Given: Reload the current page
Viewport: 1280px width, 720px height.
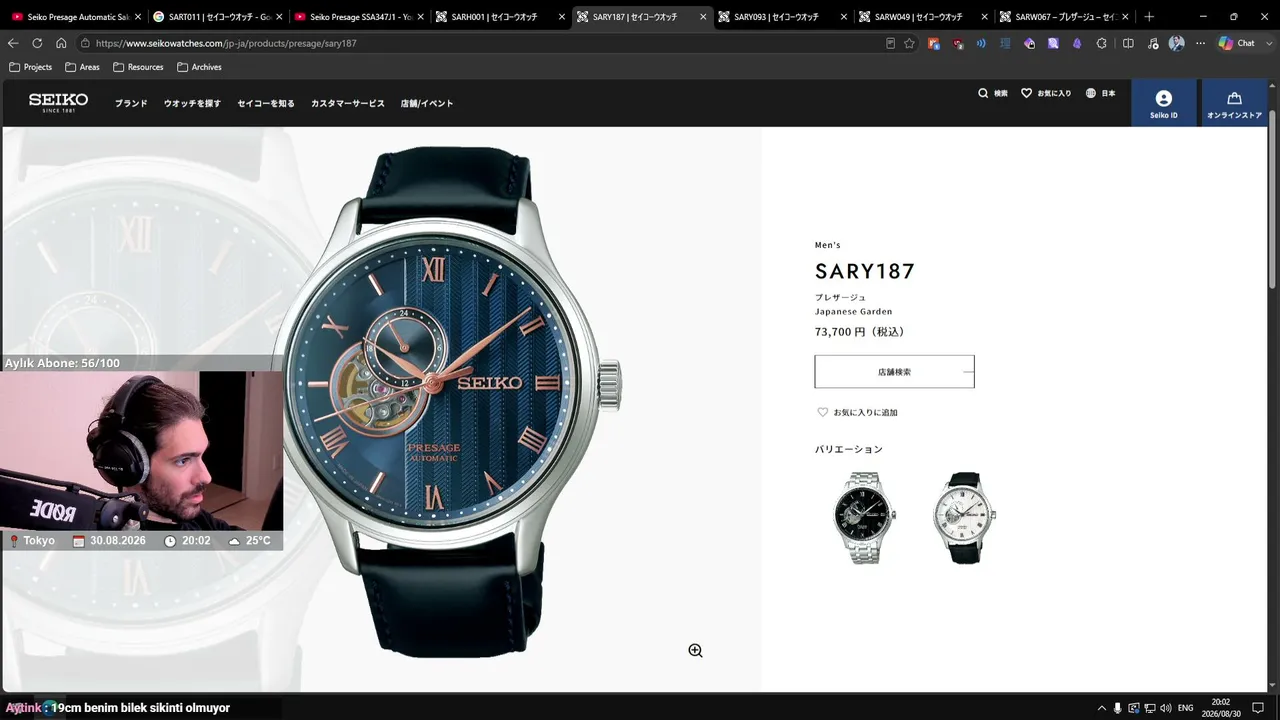Looking at the screenshot, I should (37, 43).
